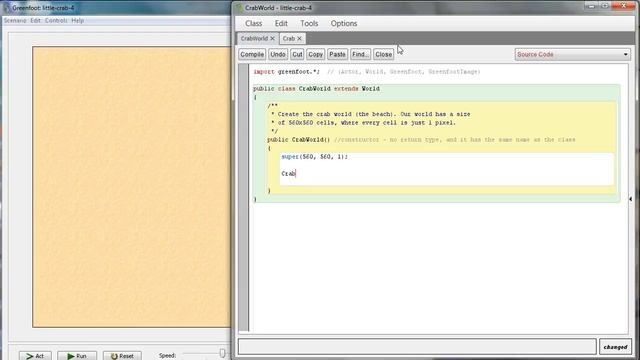Click the line 'super(560, 560, 1);'

pyautogui.click(x=314, y=157)
